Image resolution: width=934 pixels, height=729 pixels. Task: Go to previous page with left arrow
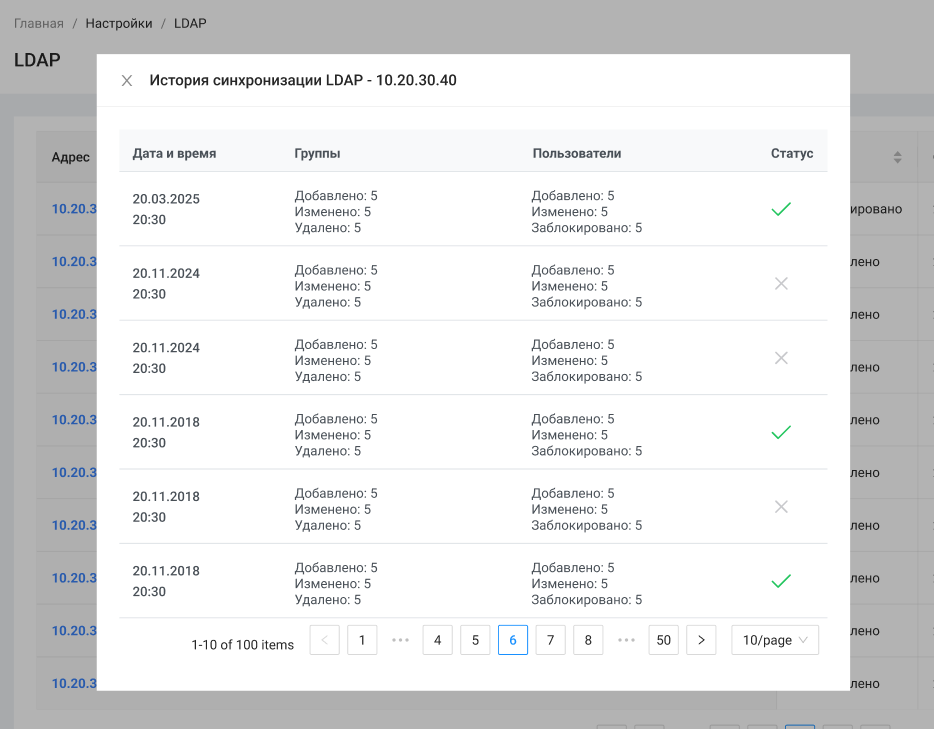pyautogui.click(x=325, y=640)
